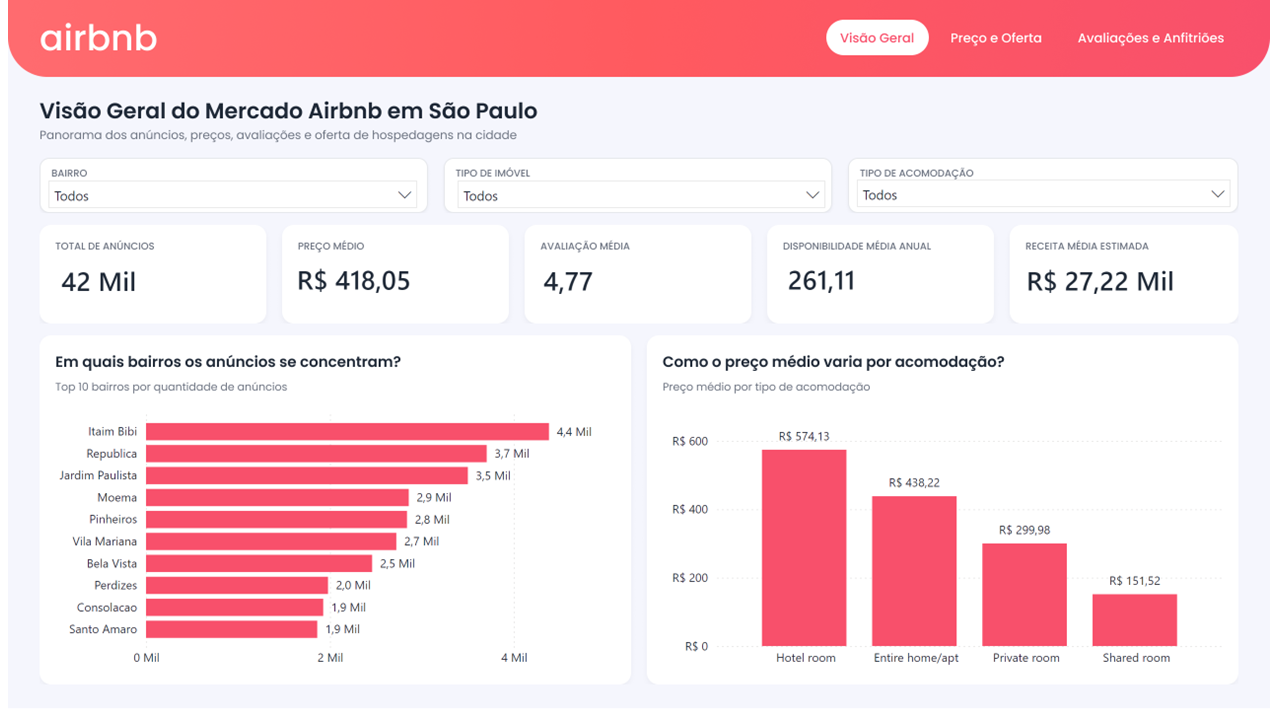Click the 4,4 Mil data label
The width and height of the screenshot is (1280, 720).
coord(574,432)
